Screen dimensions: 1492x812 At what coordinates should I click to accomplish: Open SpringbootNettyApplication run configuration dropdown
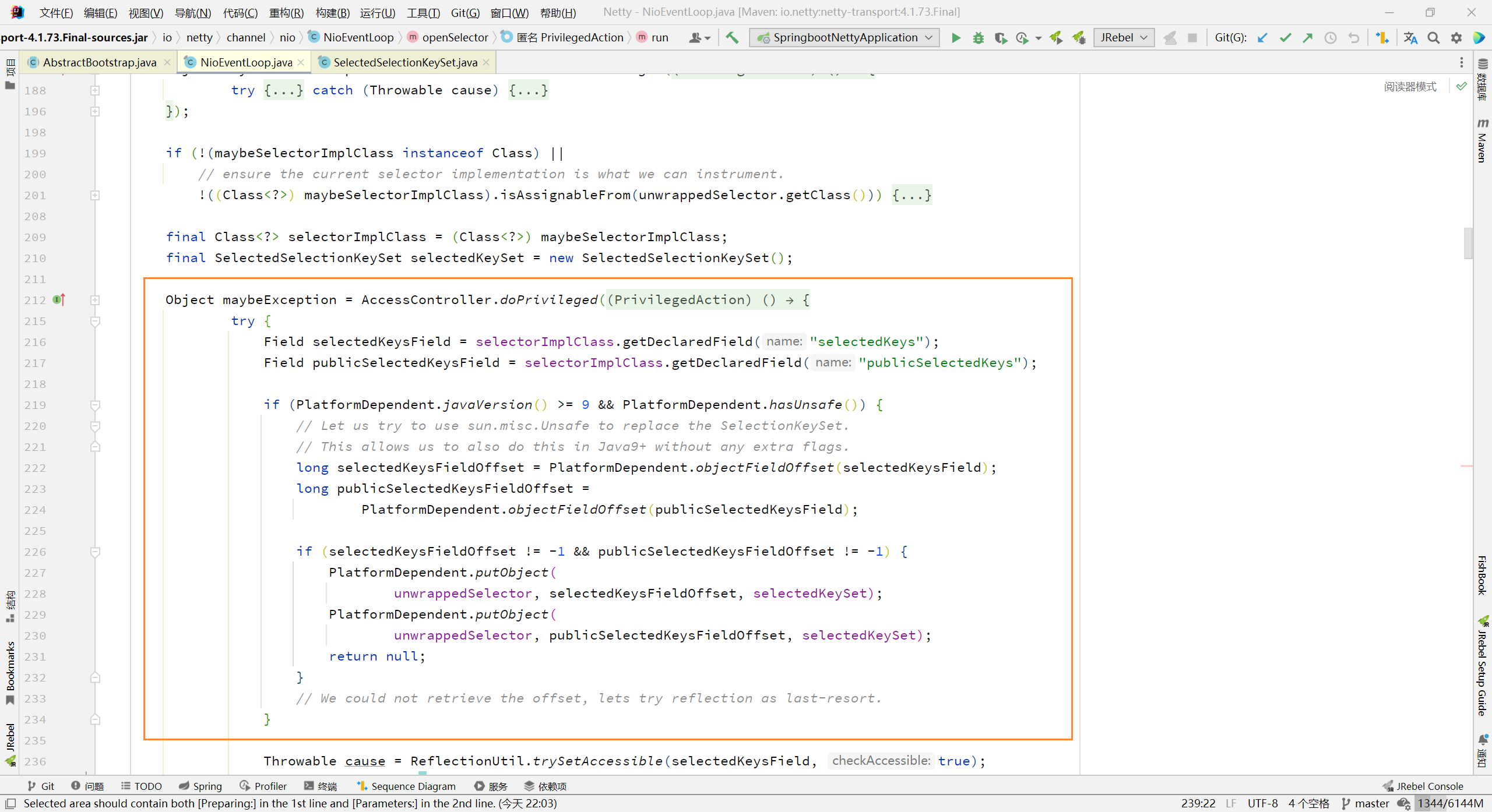point(844,38)
